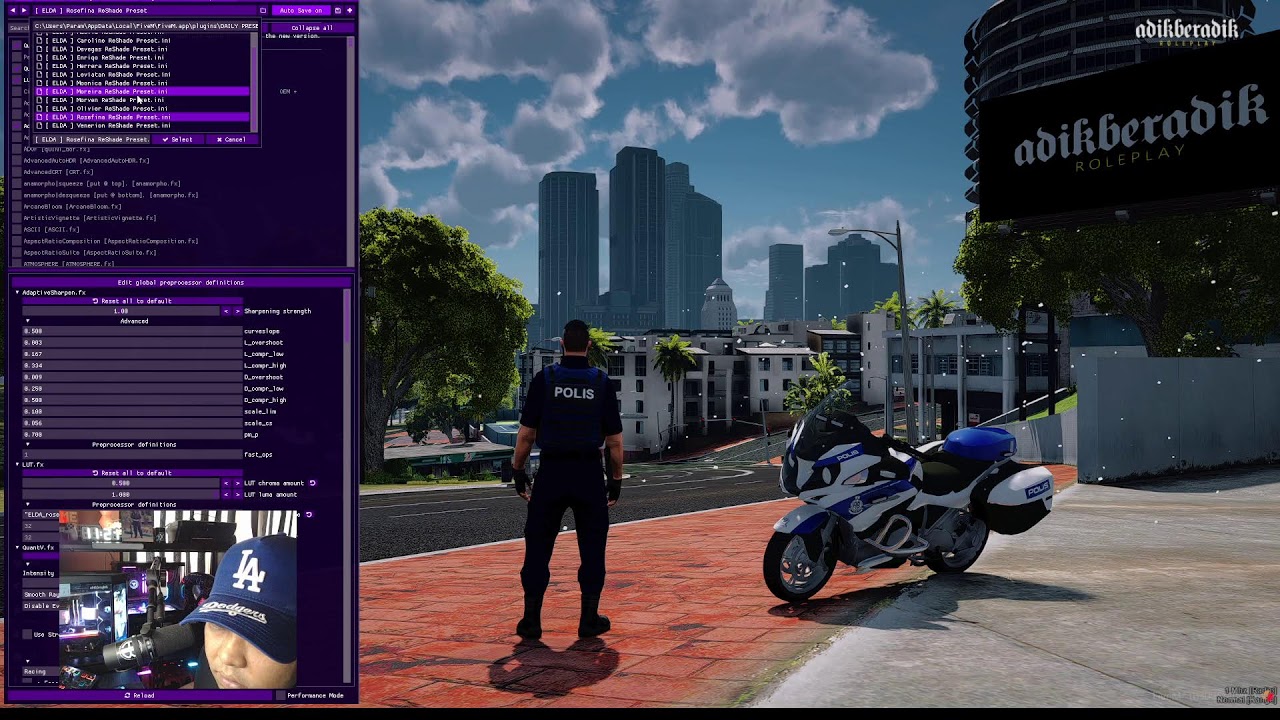Click the add new preset plus icon
This screenshot has width=1280, height=720.
[x=349, y=10]
